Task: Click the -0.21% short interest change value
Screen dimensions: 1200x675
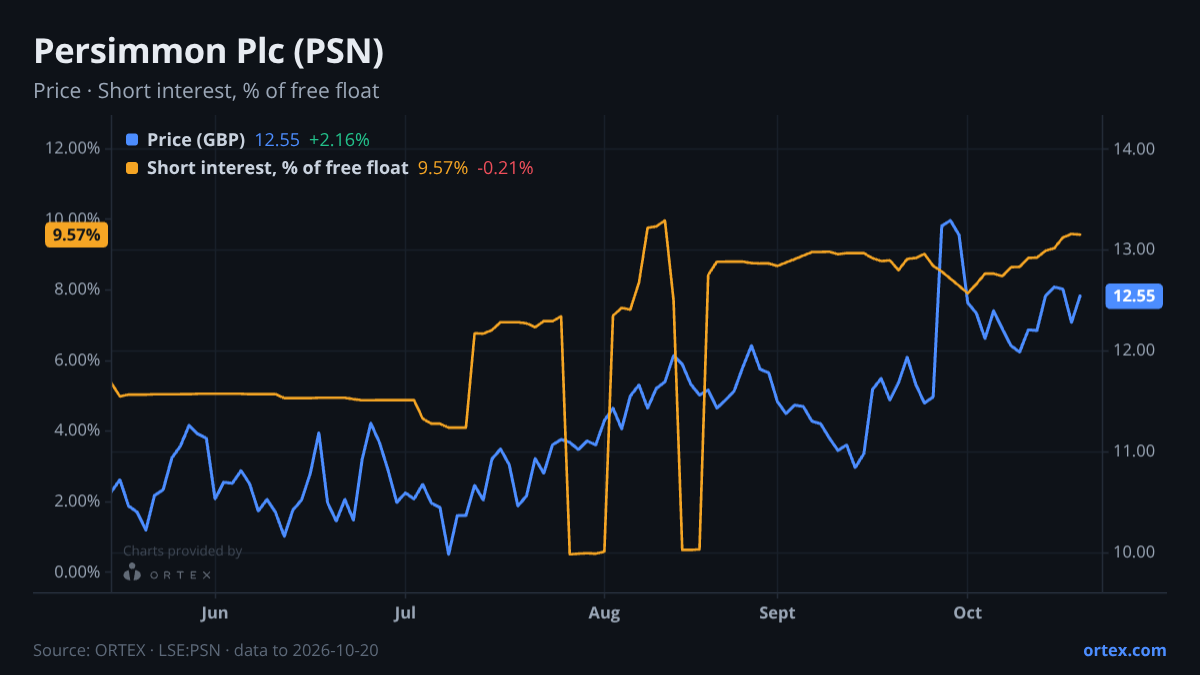Action: 506,168
